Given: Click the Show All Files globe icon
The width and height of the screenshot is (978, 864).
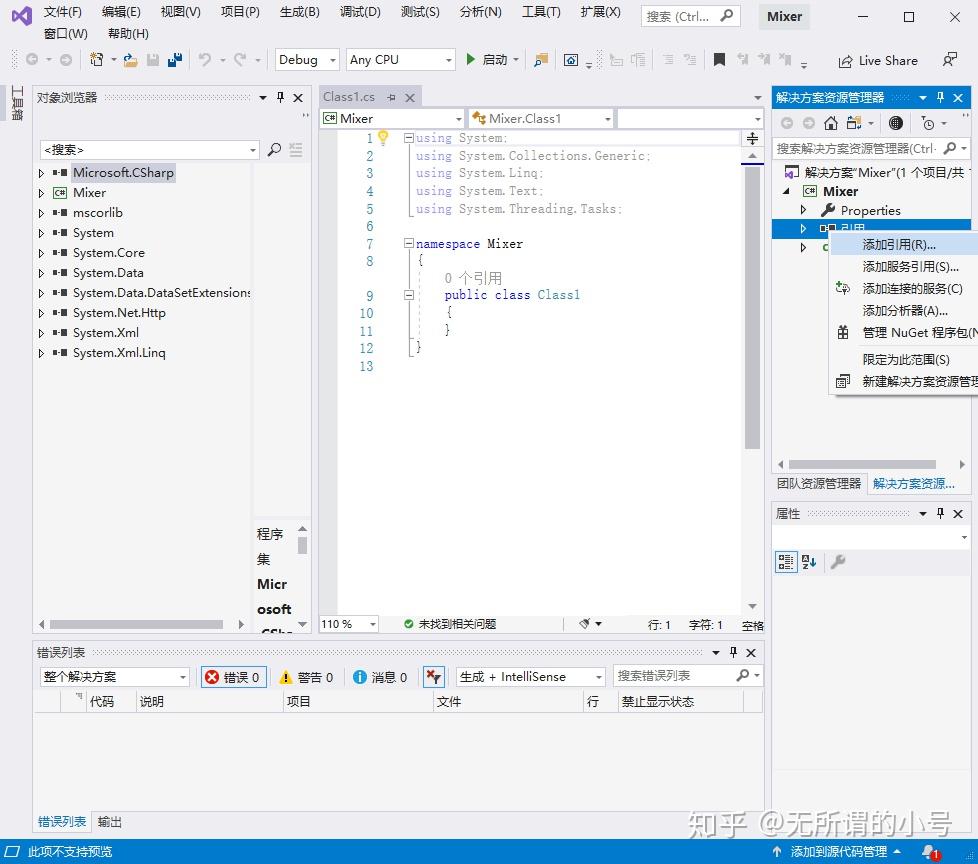Looking at the screenshot, I should 896,123.
